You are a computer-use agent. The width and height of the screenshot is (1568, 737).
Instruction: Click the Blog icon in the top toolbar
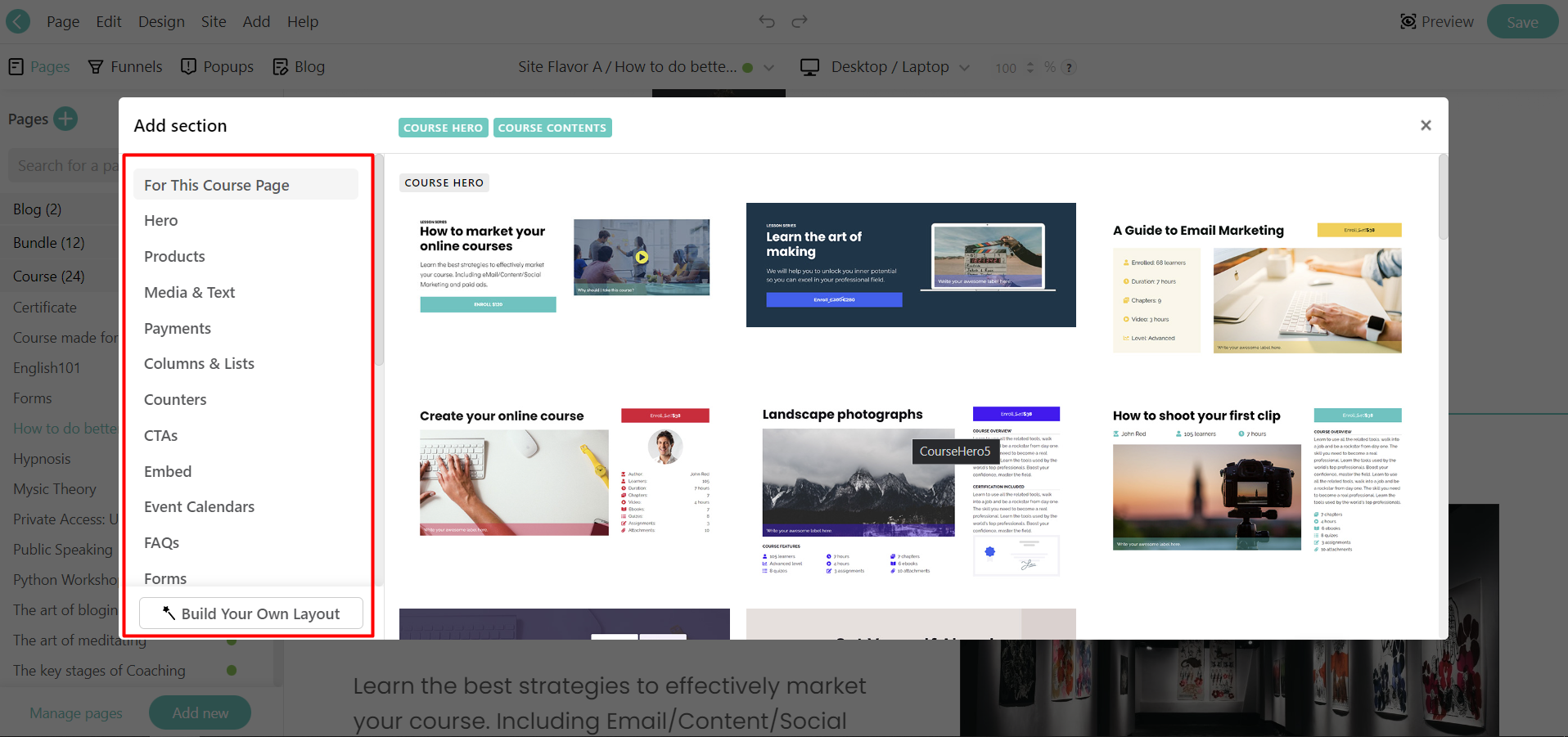pyautogui.click(x=282, y=66)
